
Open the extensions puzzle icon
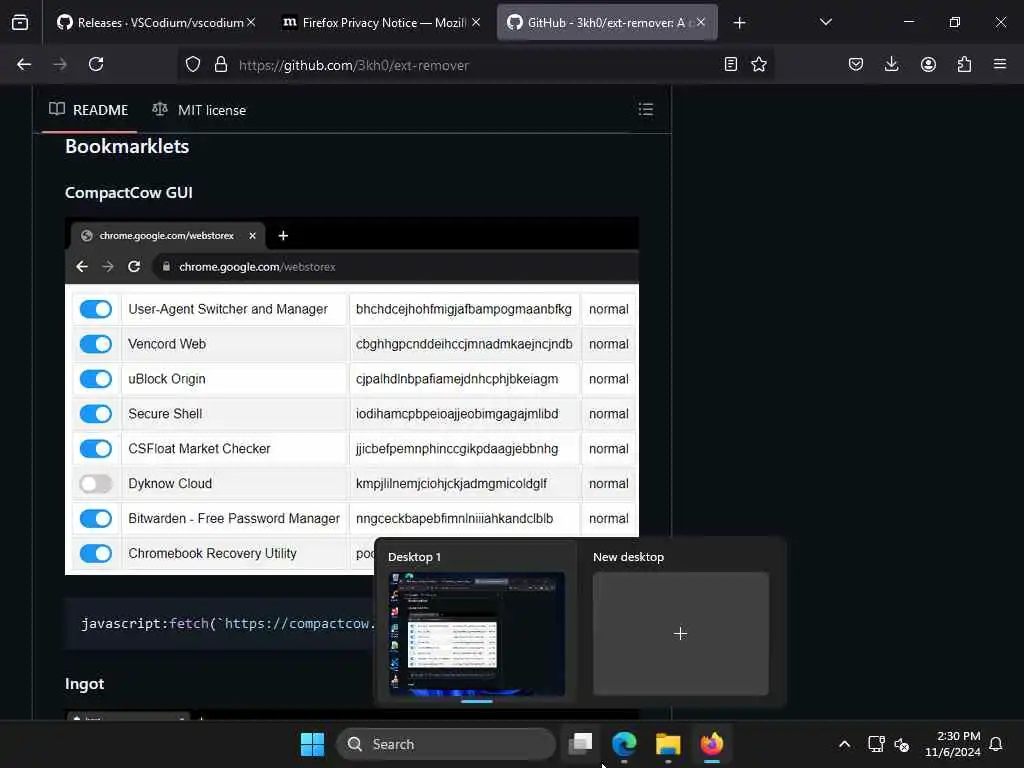click(x=964, y=65)
